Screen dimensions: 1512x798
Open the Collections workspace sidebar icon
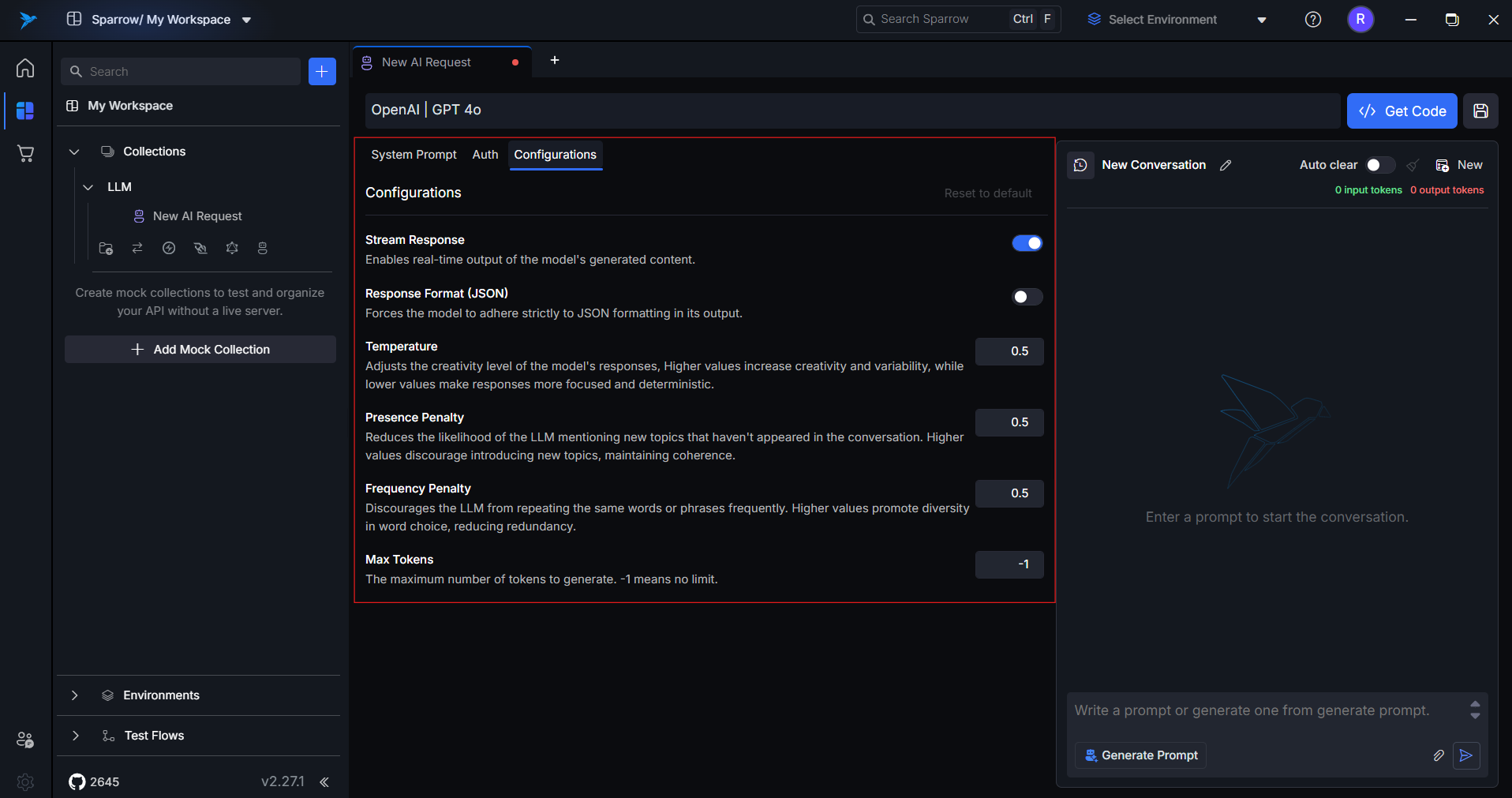pyautogui.click(x=25, y=111)
